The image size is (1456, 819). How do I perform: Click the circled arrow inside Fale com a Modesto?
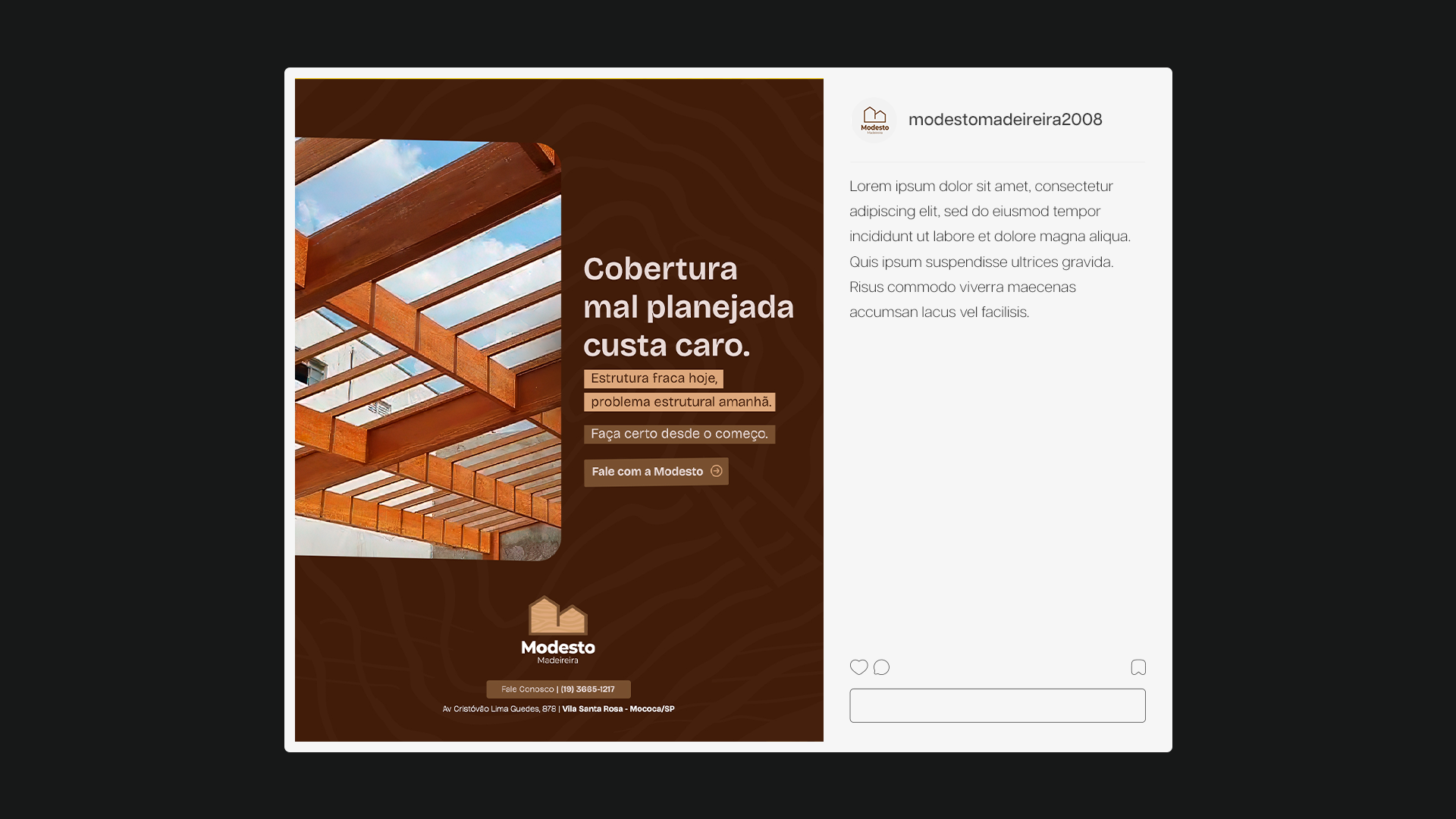pos(717,471)
